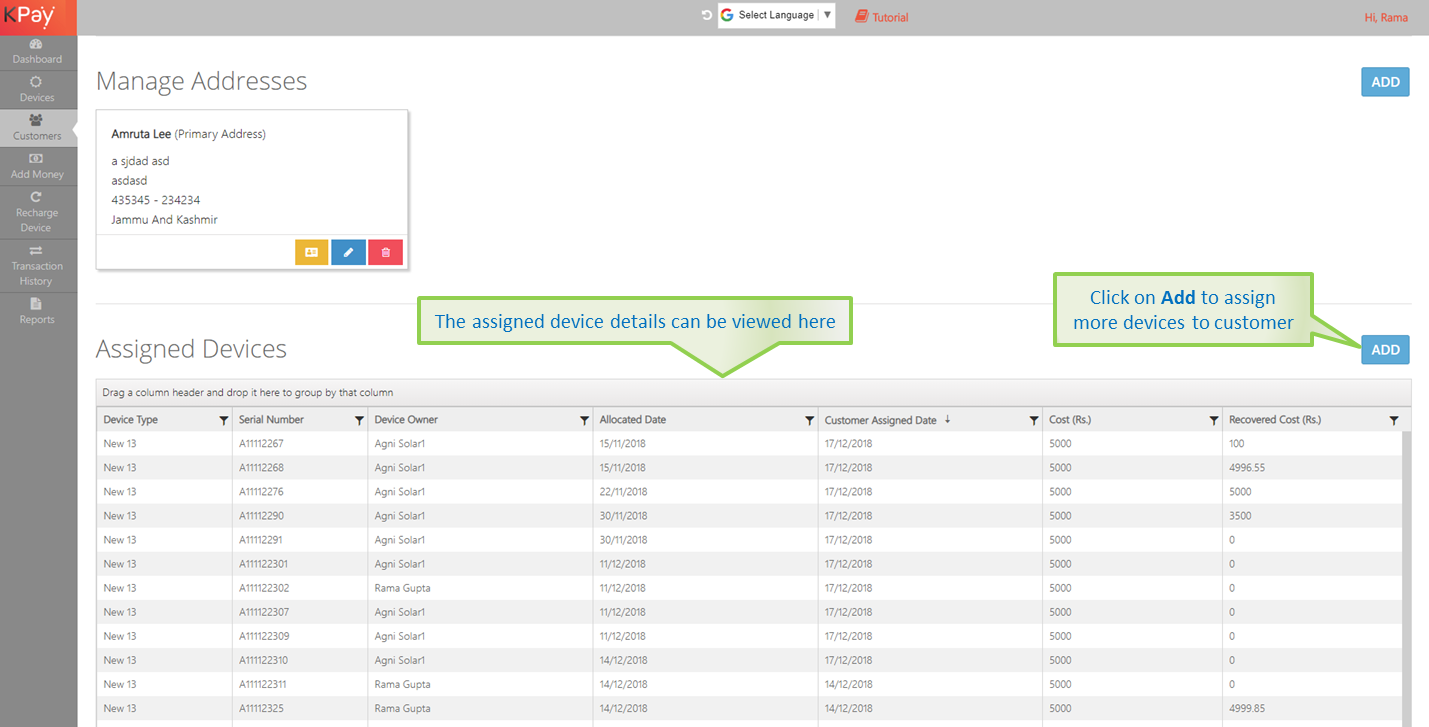Open the Serial Number column filter
This screenshot has height=727, width=1429.
(x=359, y=421)
